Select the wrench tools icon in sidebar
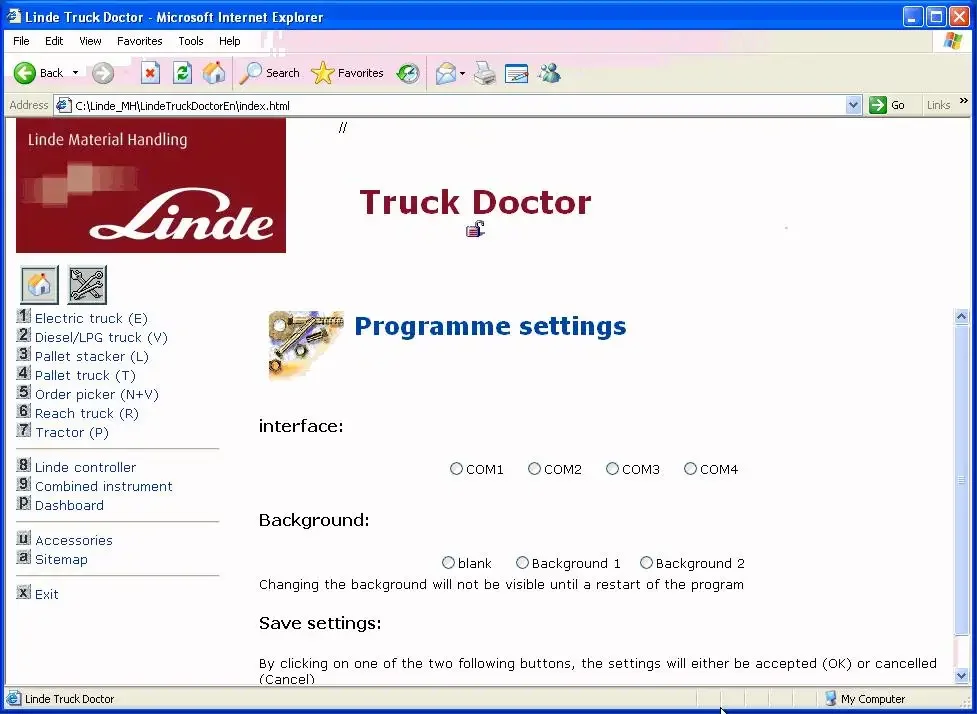 (x=86, y=284)
